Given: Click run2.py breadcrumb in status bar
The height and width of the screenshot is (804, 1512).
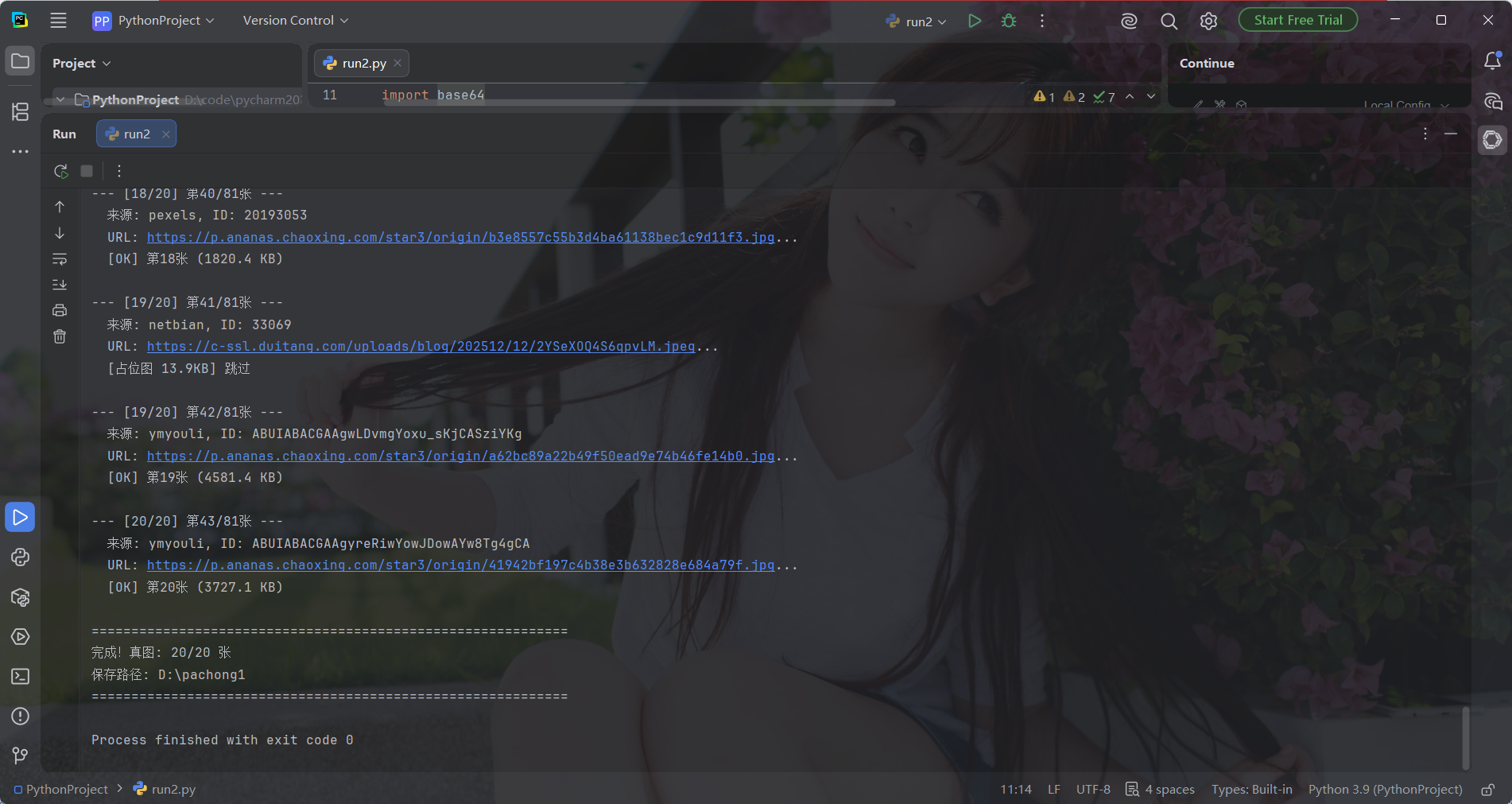Looking at the screenshot, I should [165, 790].
